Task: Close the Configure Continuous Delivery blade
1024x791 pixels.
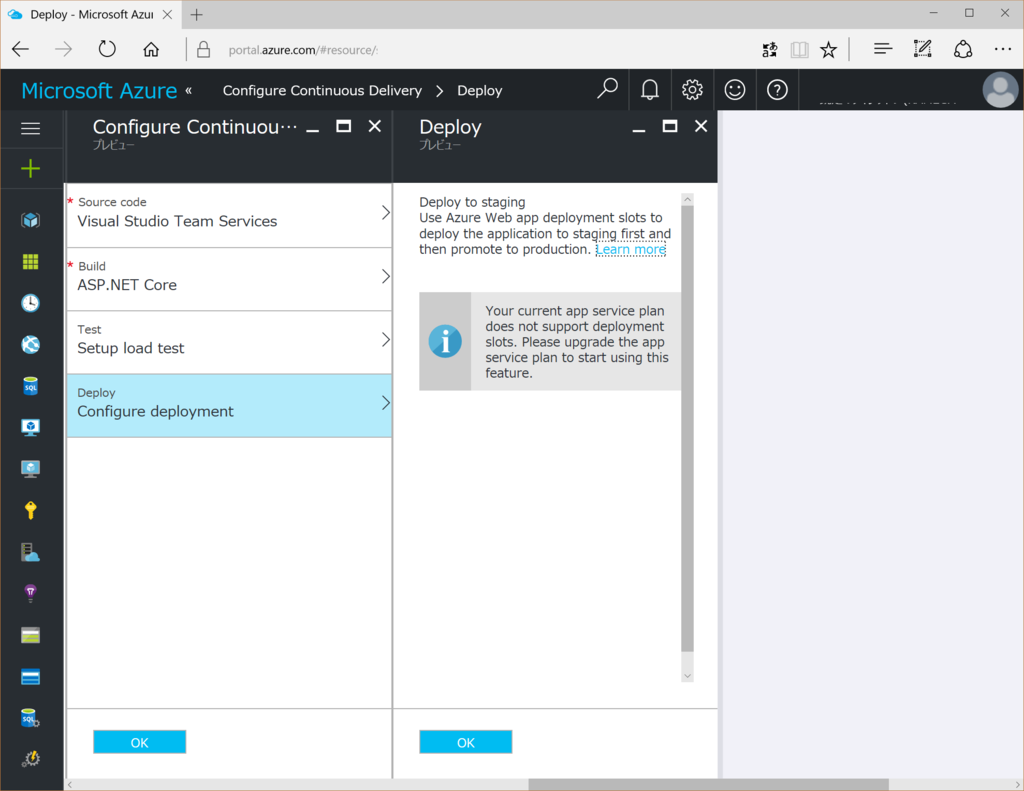Action: tap(375, 126)
